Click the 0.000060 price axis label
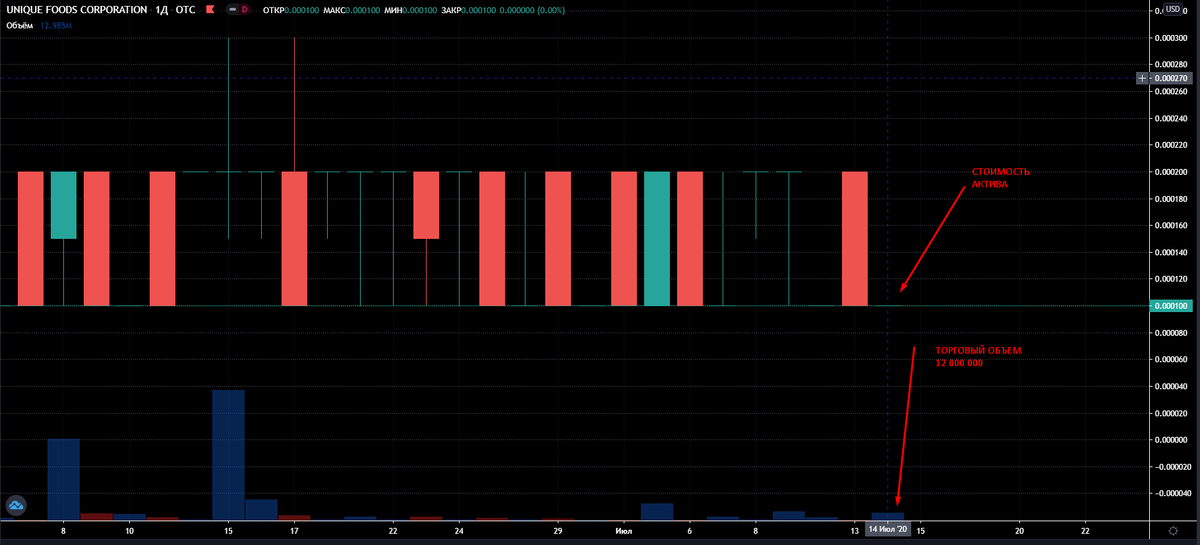 pyautogui.click(x=1171, y=359)
